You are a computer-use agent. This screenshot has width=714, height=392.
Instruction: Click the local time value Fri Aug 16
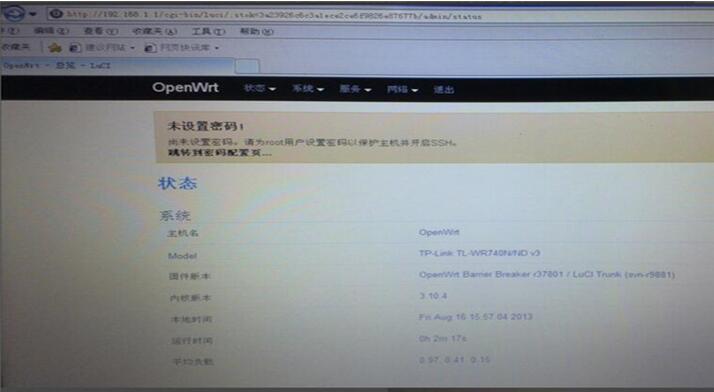point(476,316)
